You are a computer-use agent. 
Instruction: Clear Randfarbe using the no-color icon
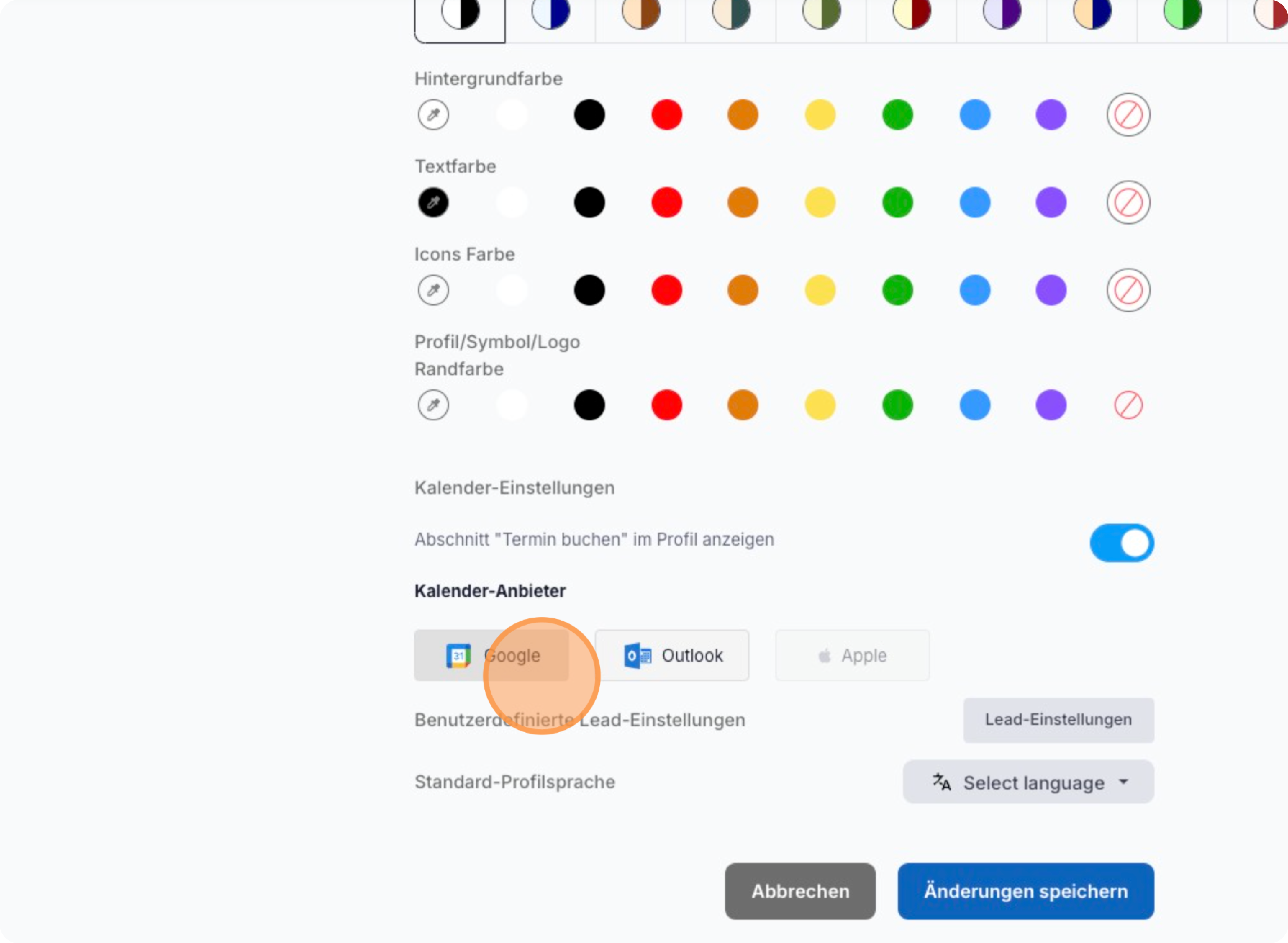tap(1128, 405)
